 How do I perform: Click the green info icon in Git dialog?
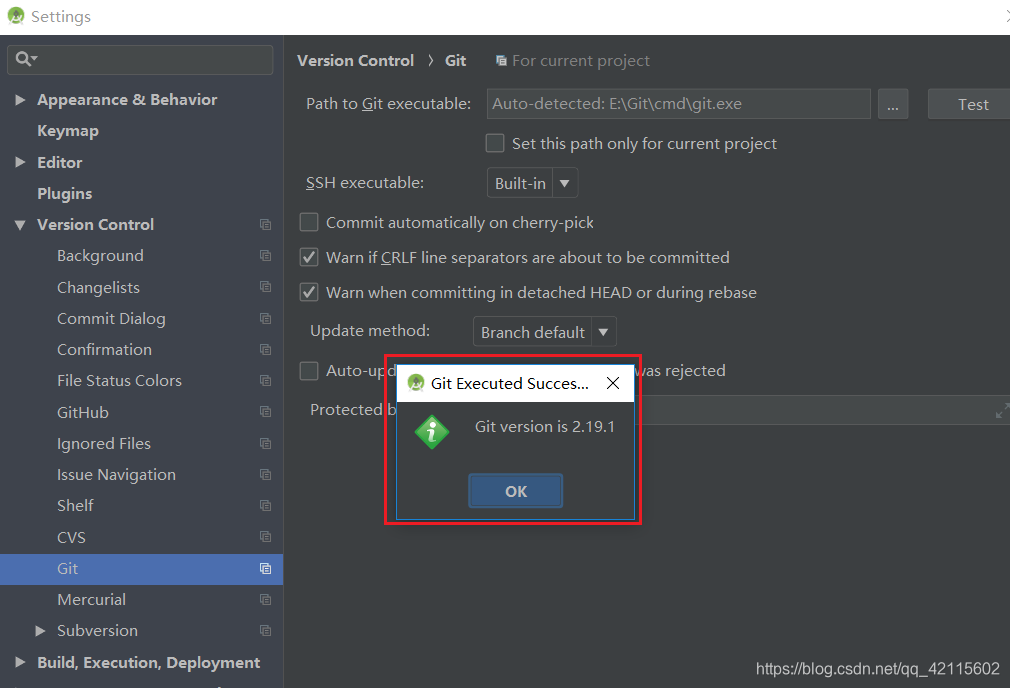click(x=432, y=432)
